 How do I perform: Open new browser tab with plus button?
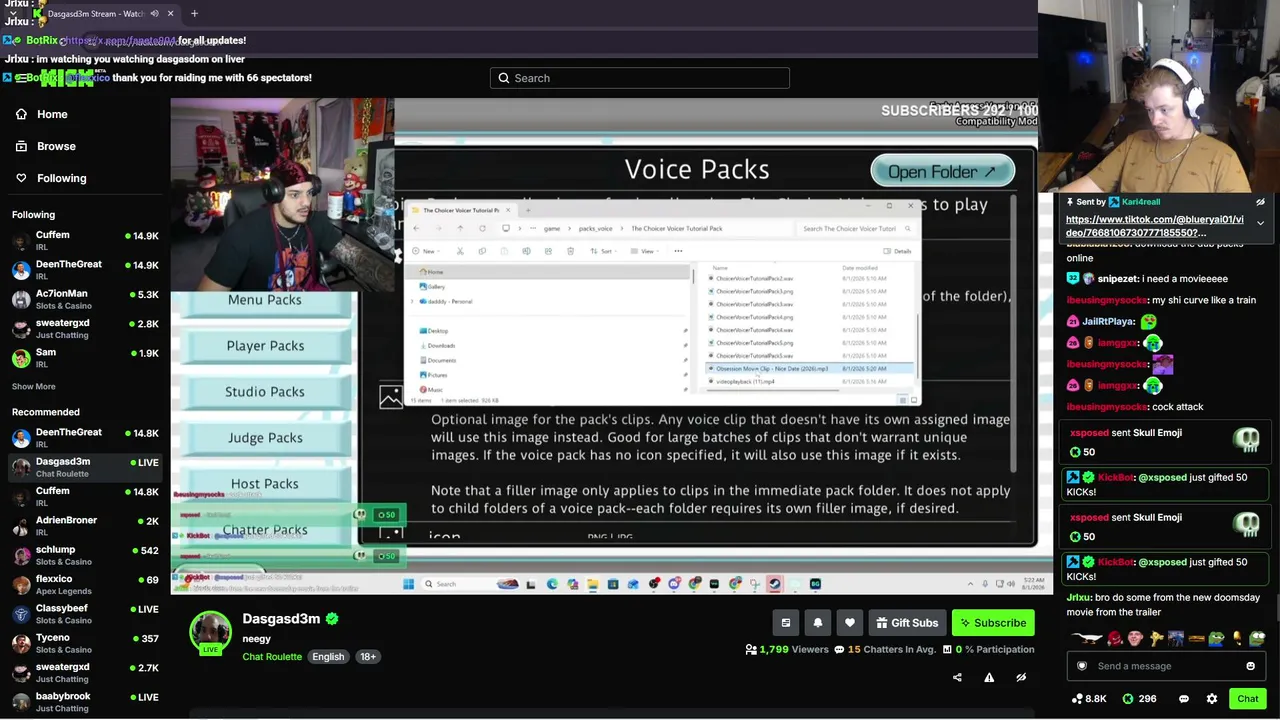tap(194, 14)
